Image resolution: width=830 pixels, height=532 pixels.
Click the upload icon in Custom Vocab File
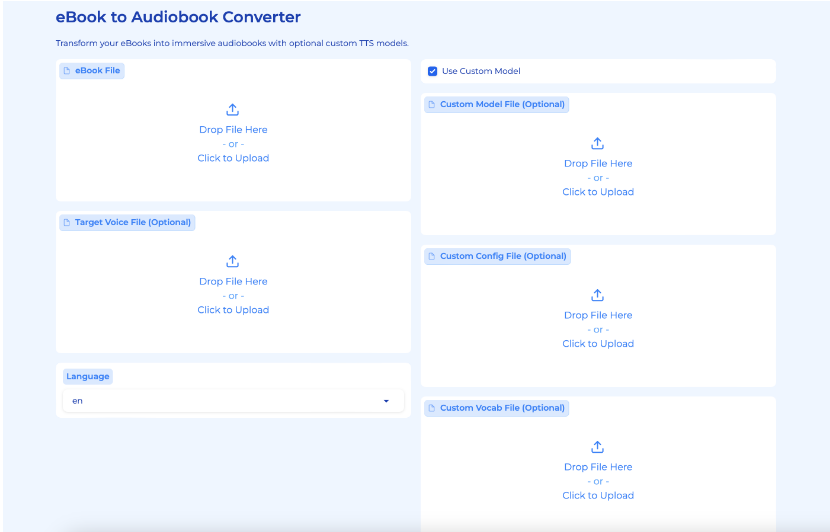[598, 448]
